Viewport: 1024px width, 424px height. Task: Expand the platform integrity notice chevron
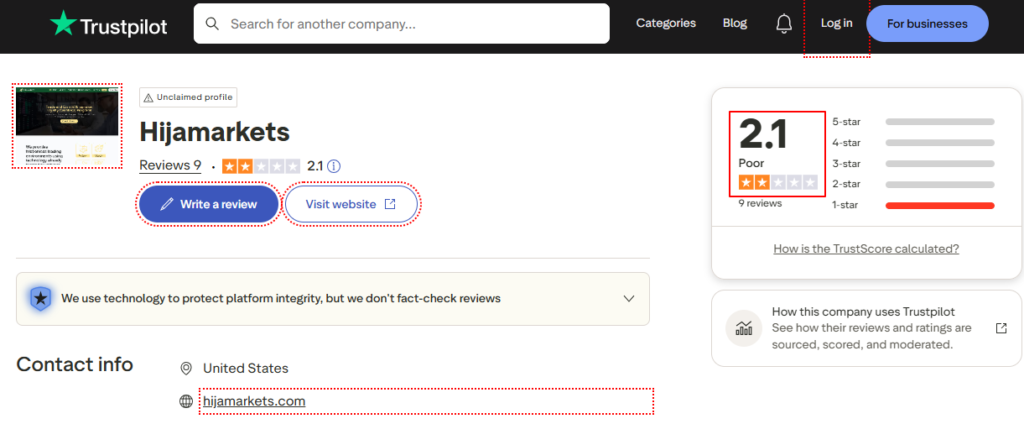pyautogui.click(x=629, y=298)
